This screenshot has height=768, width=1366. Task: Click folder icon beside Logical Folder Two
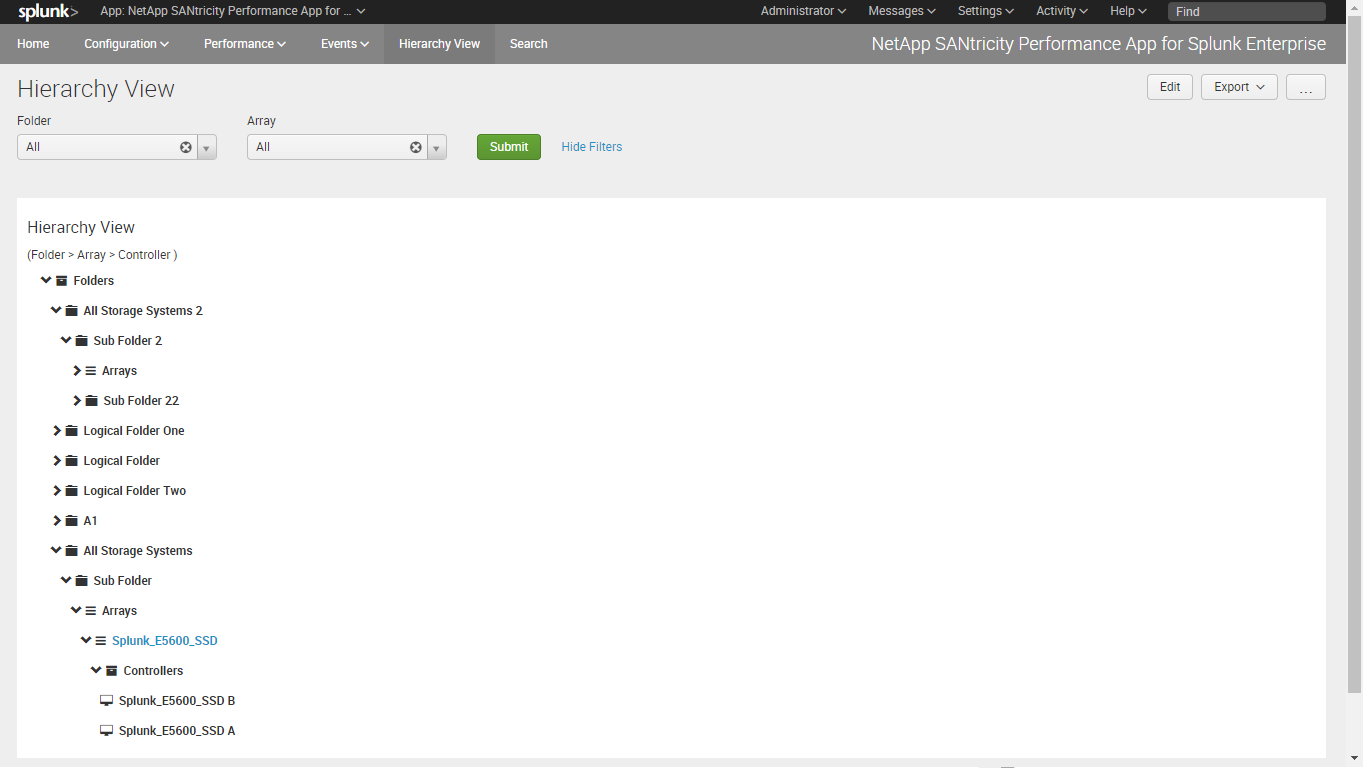click(72, 491)
